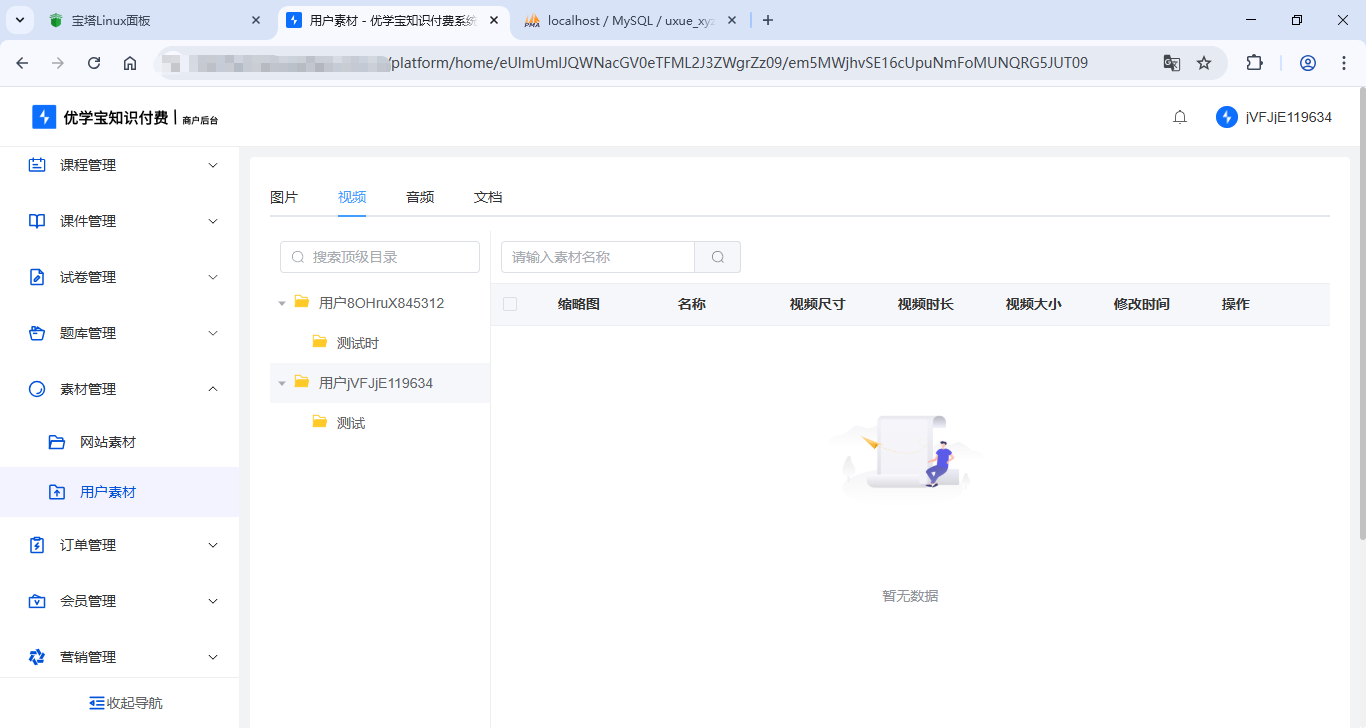
Task: Collapse the 用户jVFJjE119634 folder tree
Action: click(x=282, y=383)
